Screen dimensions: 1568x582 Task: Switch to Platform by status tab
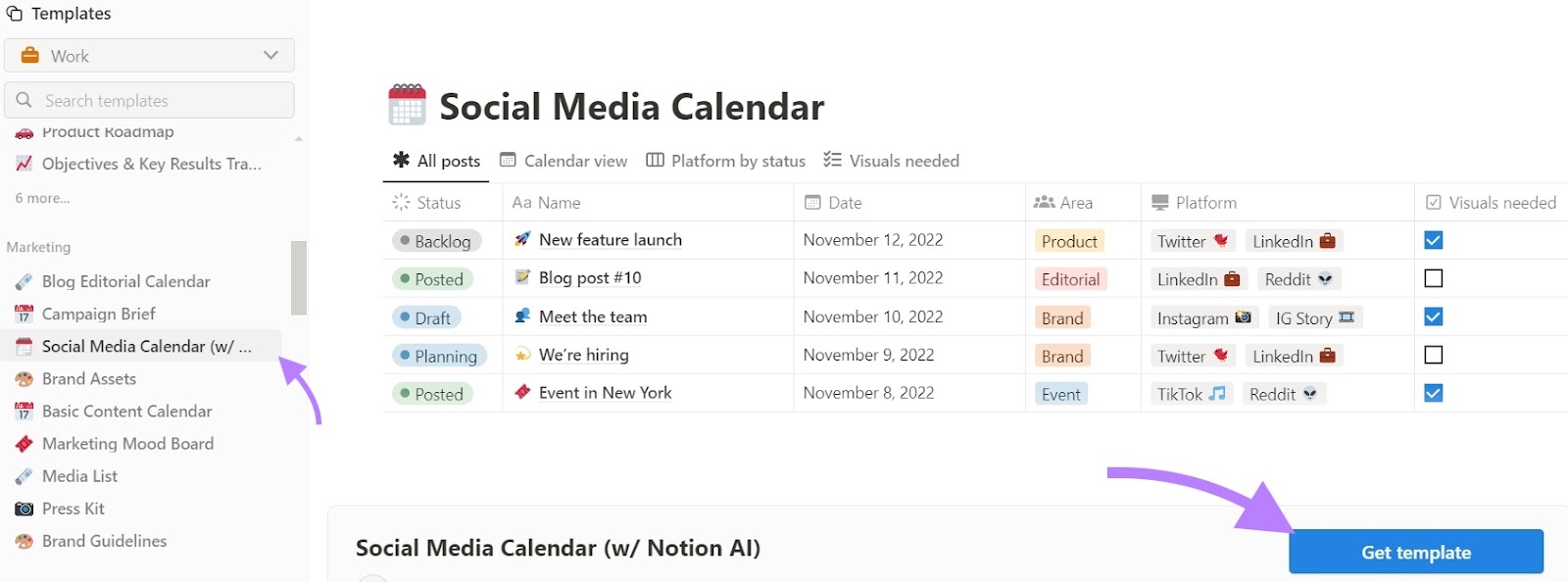click(726, 161)
